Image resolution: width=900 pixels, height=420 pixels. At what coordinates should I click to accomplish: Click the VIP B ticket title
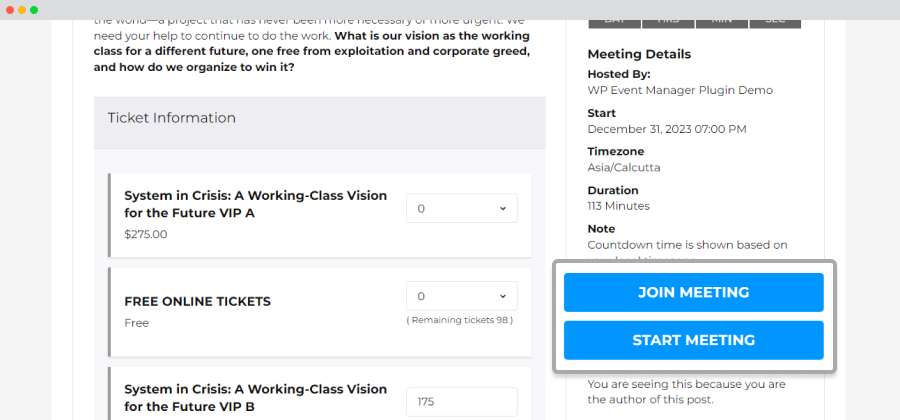[x=256, y=398]
